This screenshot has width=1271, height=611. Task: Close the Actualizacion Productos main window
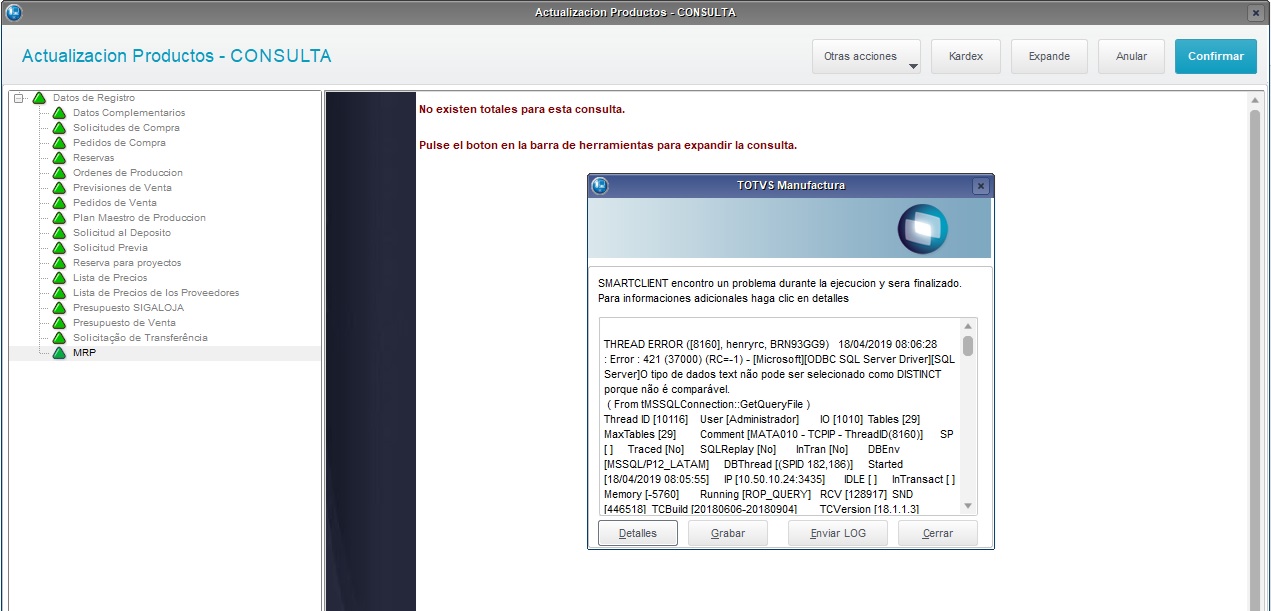[1255, 13]
